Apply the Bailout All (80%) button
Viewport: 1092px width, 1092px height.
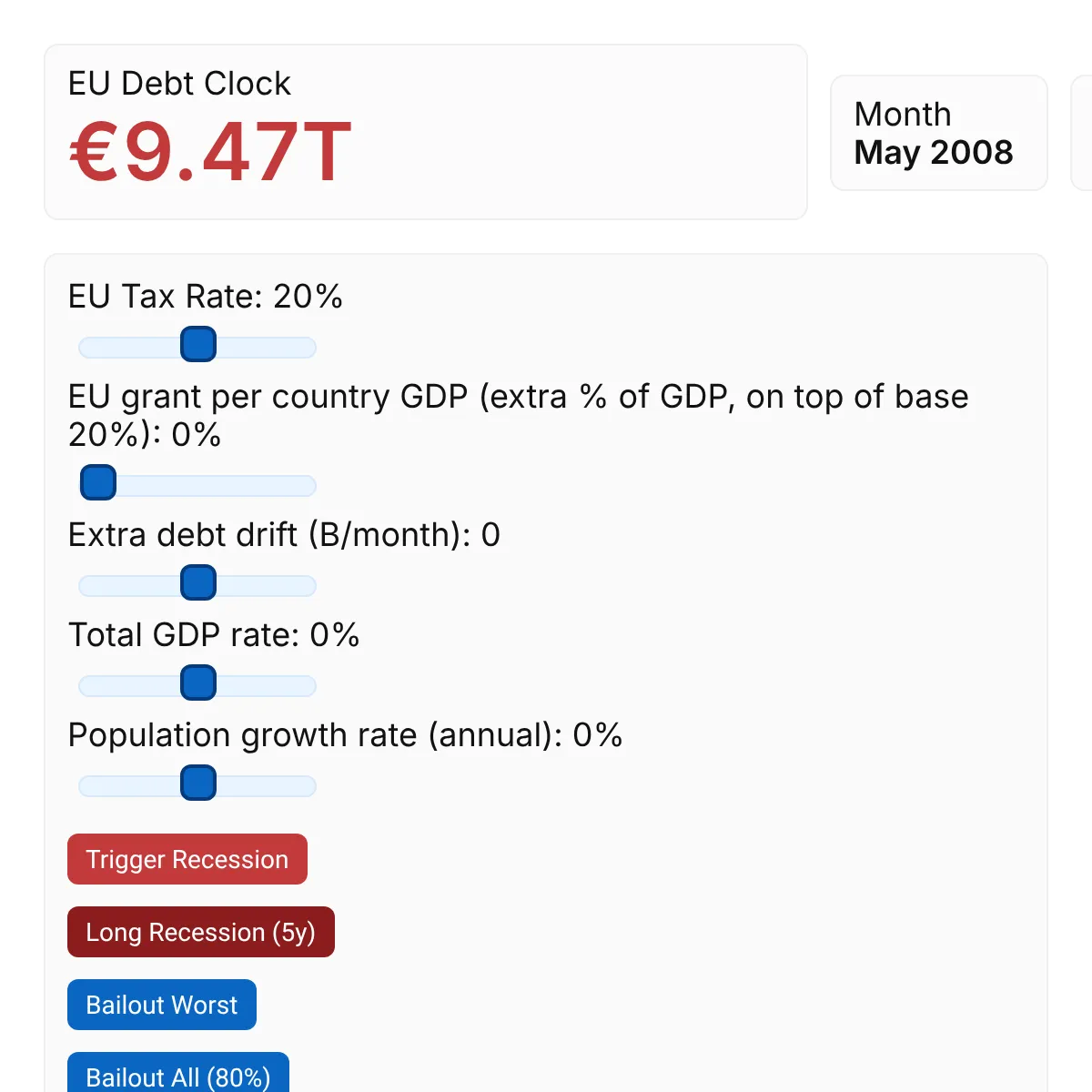pyautogui.click(x=178, y=1076)
